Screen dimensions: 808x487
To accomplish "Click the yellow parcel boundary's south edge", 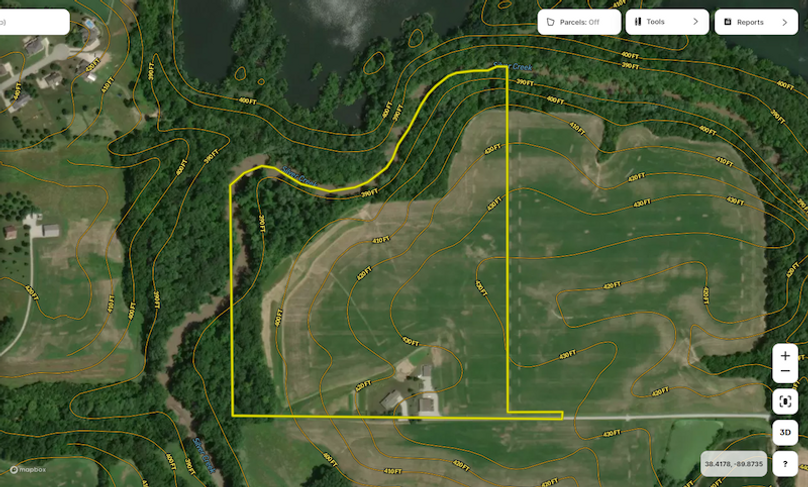I will coord(370,416).
